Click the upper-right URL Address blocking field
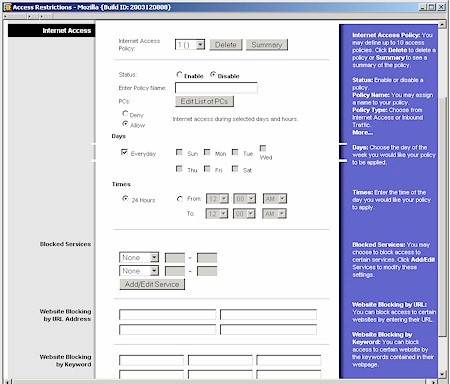 [268, 314]
